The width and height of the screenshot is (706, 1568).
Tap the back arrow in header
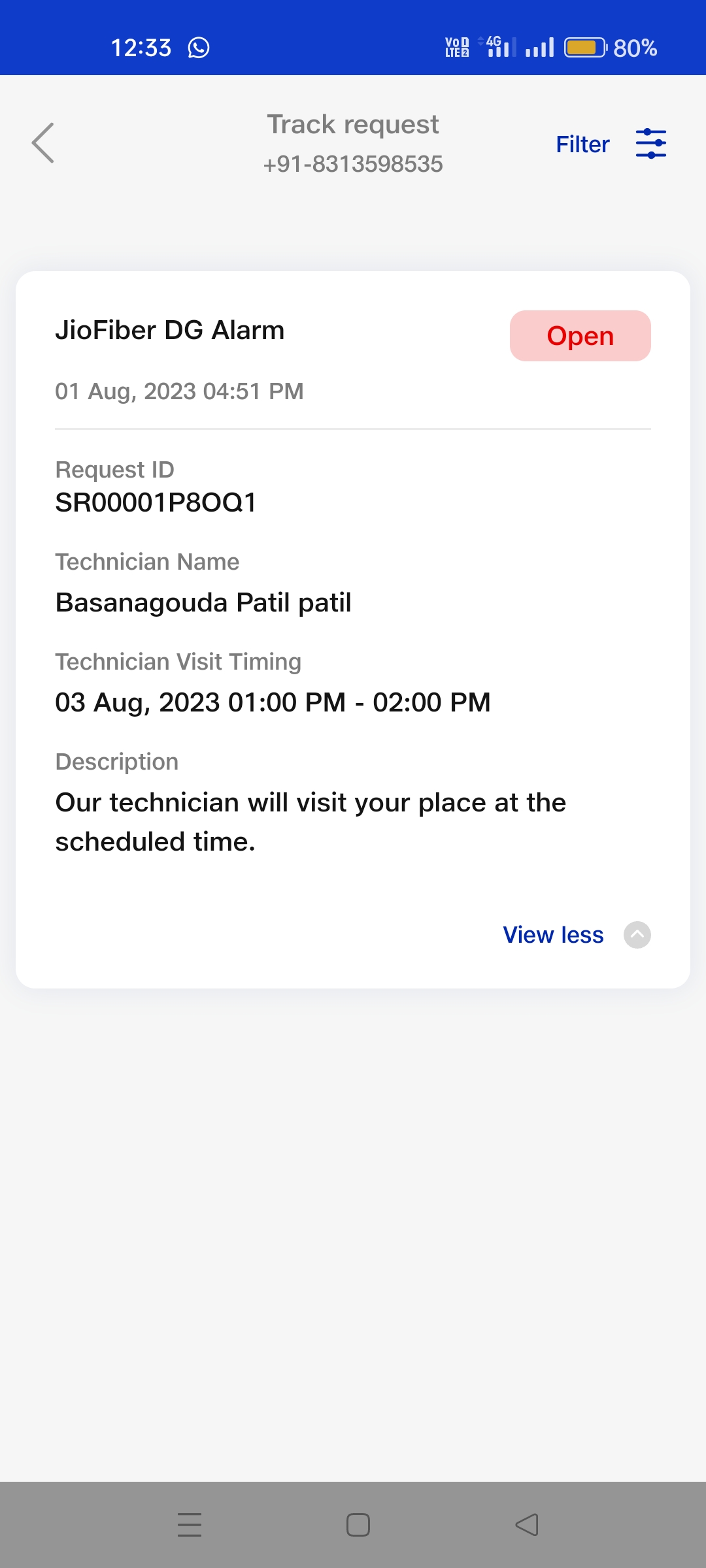43,142
